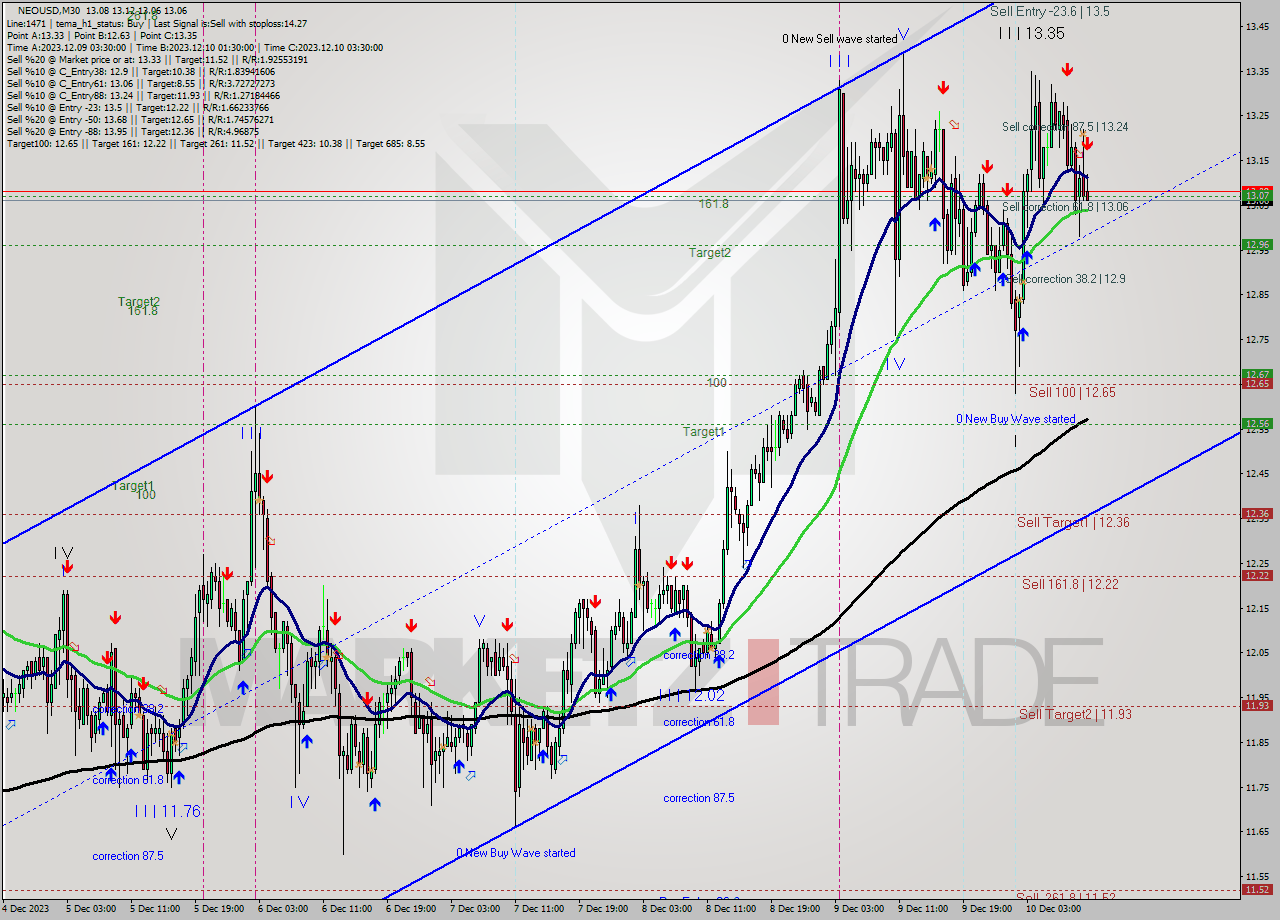Select the 'Sell %10 @ C_Entry61: 13.06' line
The height and width of the screenshot is (920, 1280).
[x=70, y=83]
